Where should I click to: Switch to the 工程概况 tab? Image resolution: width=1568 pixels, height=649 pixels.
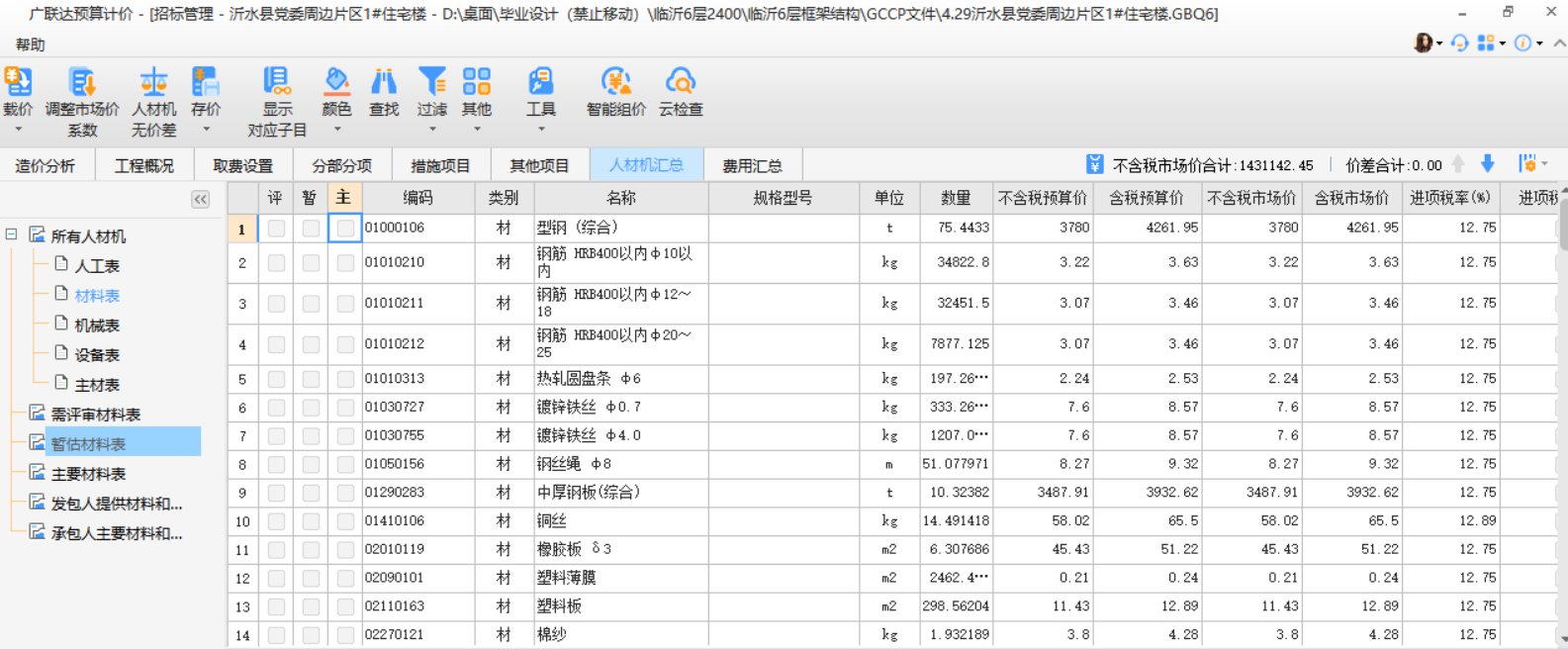[144, 165]
